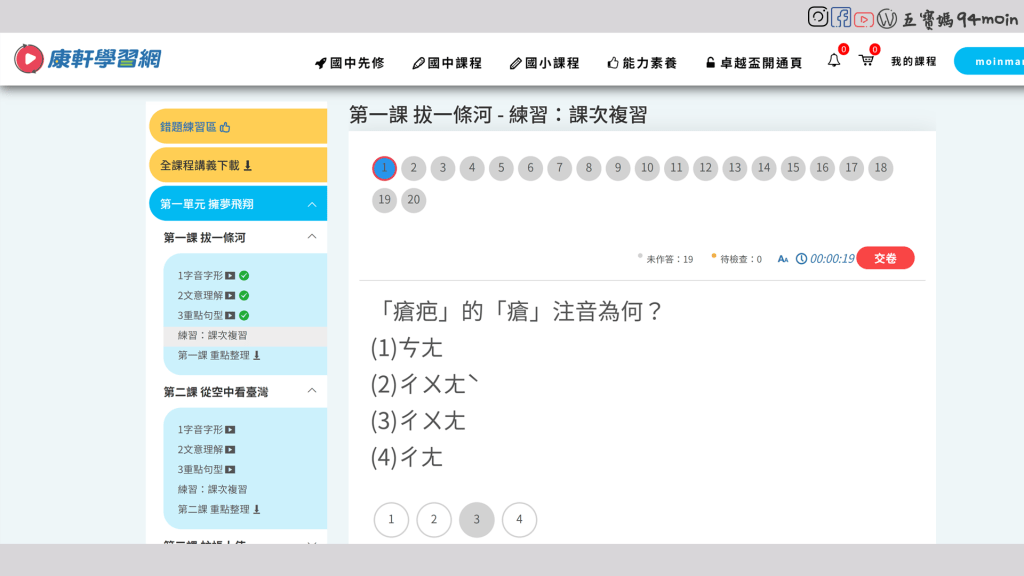
Task: Click the red 交卷 submit button
Action: pos(885,258)
